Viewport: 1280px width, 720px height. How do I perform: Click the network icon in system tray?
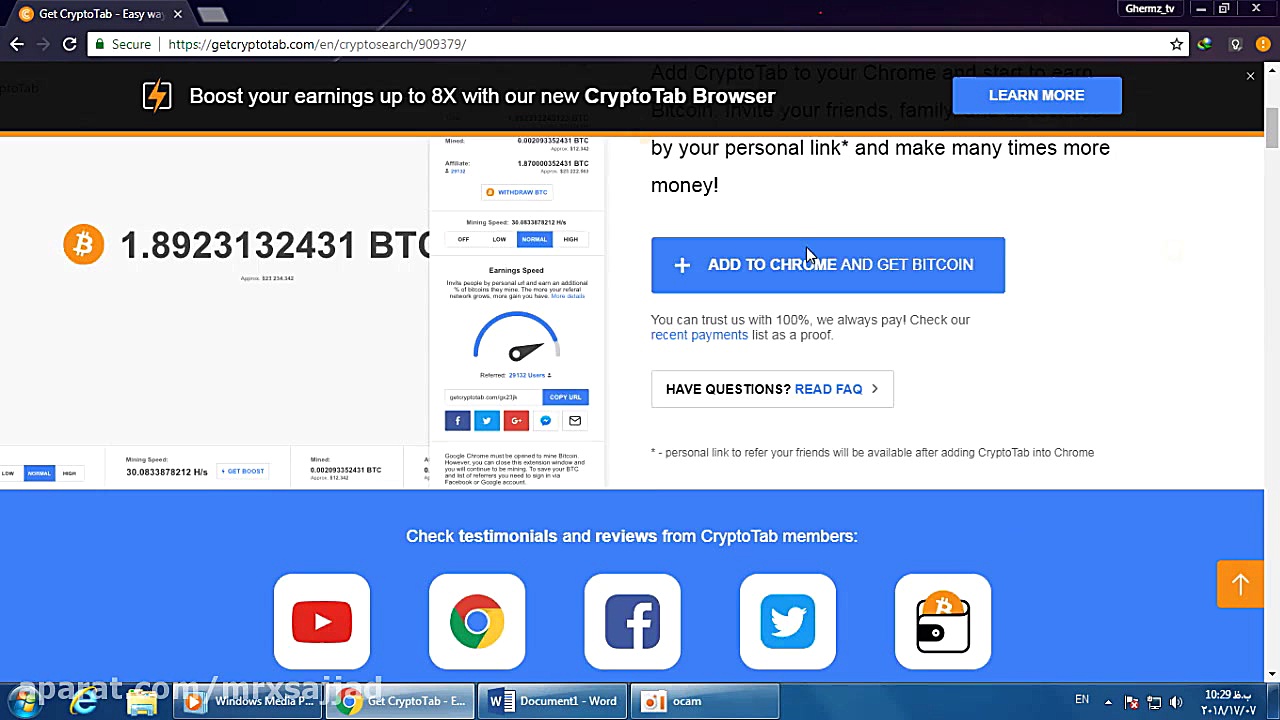point(1154,702)
